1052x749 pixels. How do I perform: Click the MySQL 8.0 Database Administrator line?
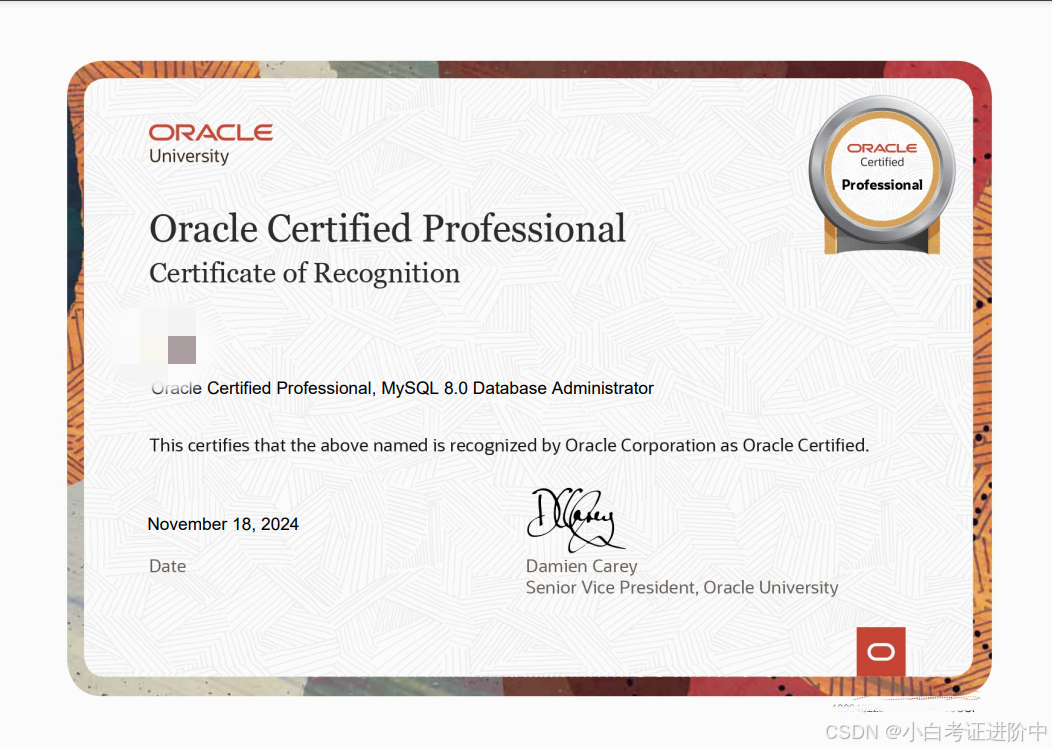(x=402, y=388)
